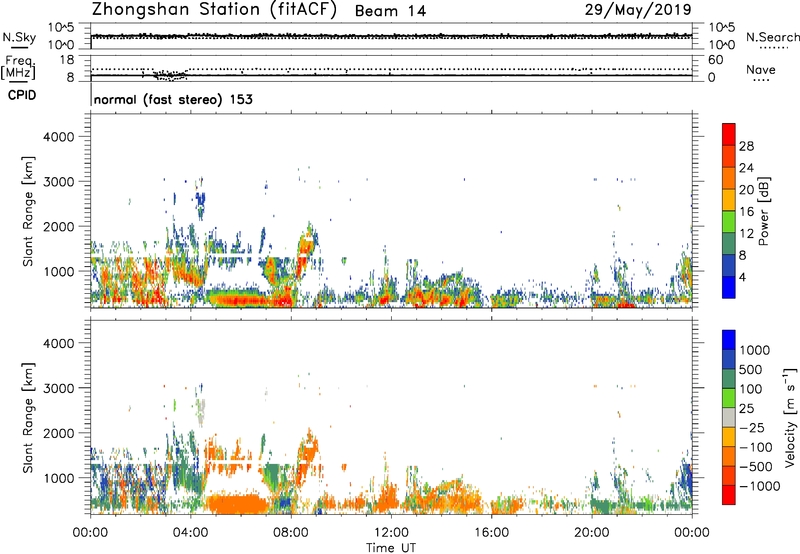Click '4000' tick on power panel
800x554 pixels.
click(58, 137)
